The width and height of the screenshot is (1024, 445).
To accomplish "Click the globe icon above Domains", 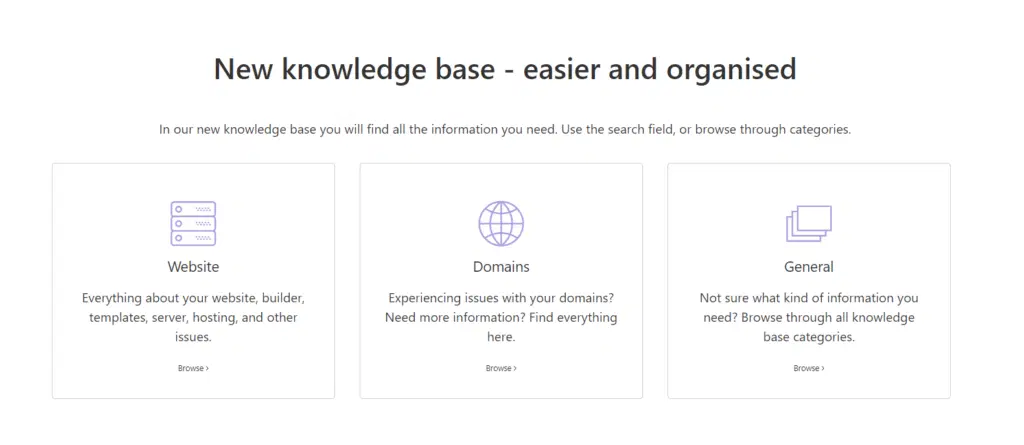I will 501,223.
